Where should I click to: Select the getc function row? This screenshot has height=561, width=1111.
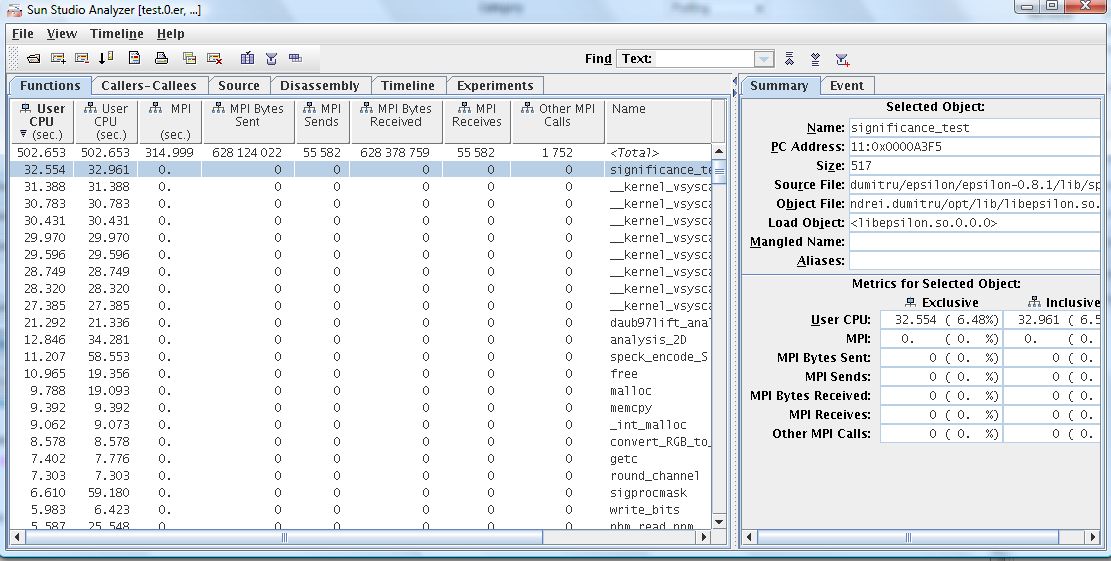tap(361, 459)
